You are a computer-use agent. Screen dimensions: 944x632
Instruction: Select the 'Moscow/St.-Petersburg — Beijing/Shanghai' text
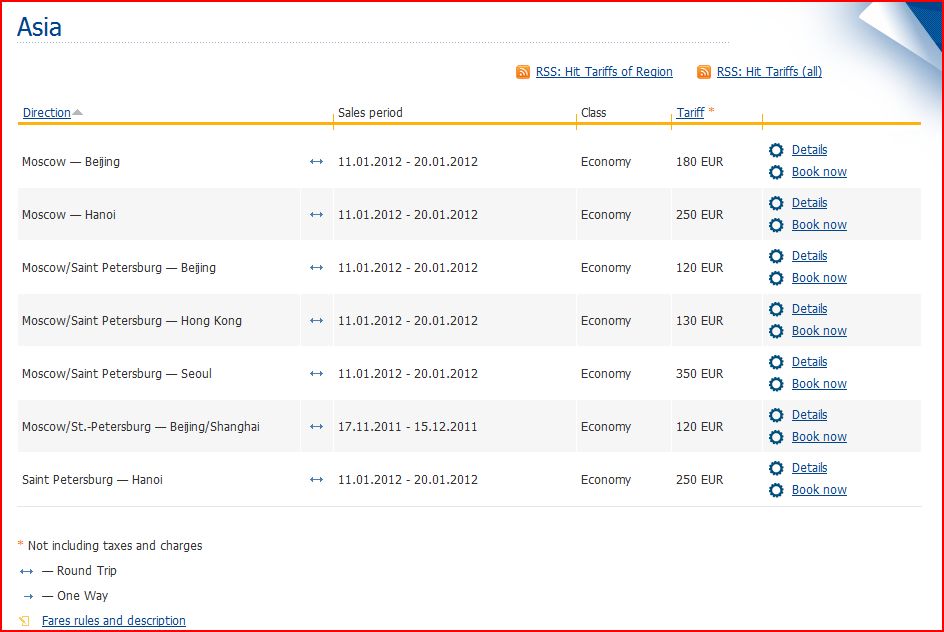(x=141, y=427)
